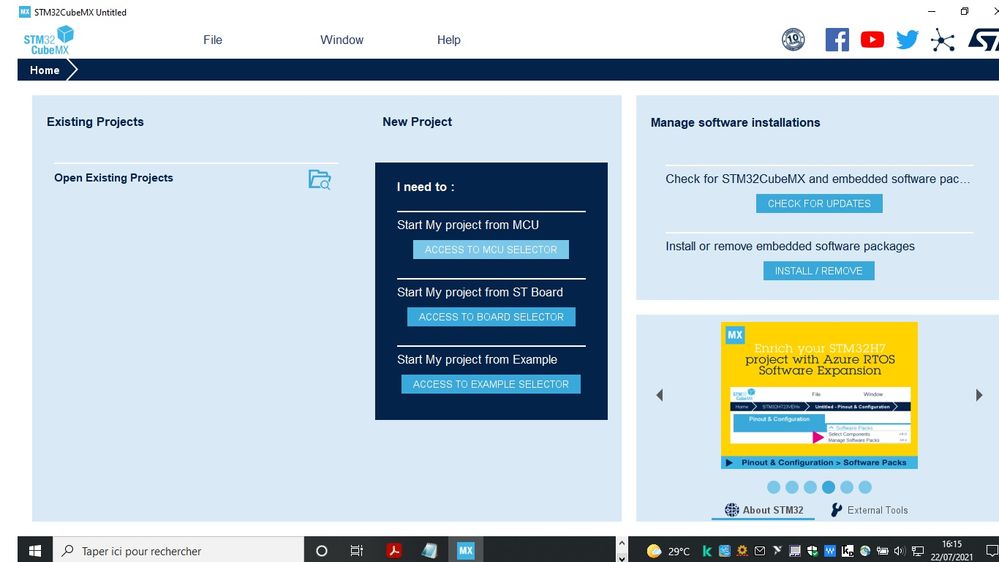Click 'Install or remove embedded software packages' text
This screenshot has height=562, width=999.
point(790,246)
